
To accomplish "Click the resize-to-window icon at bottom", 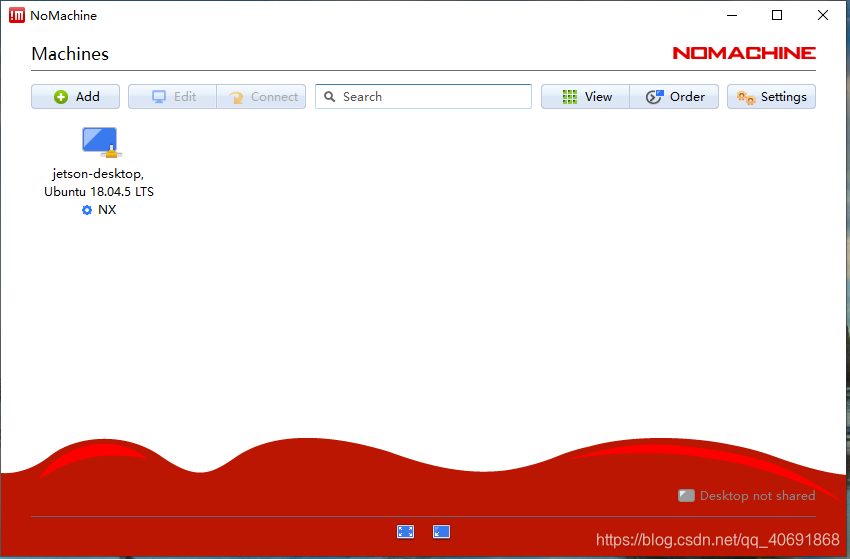I will 441,532.
